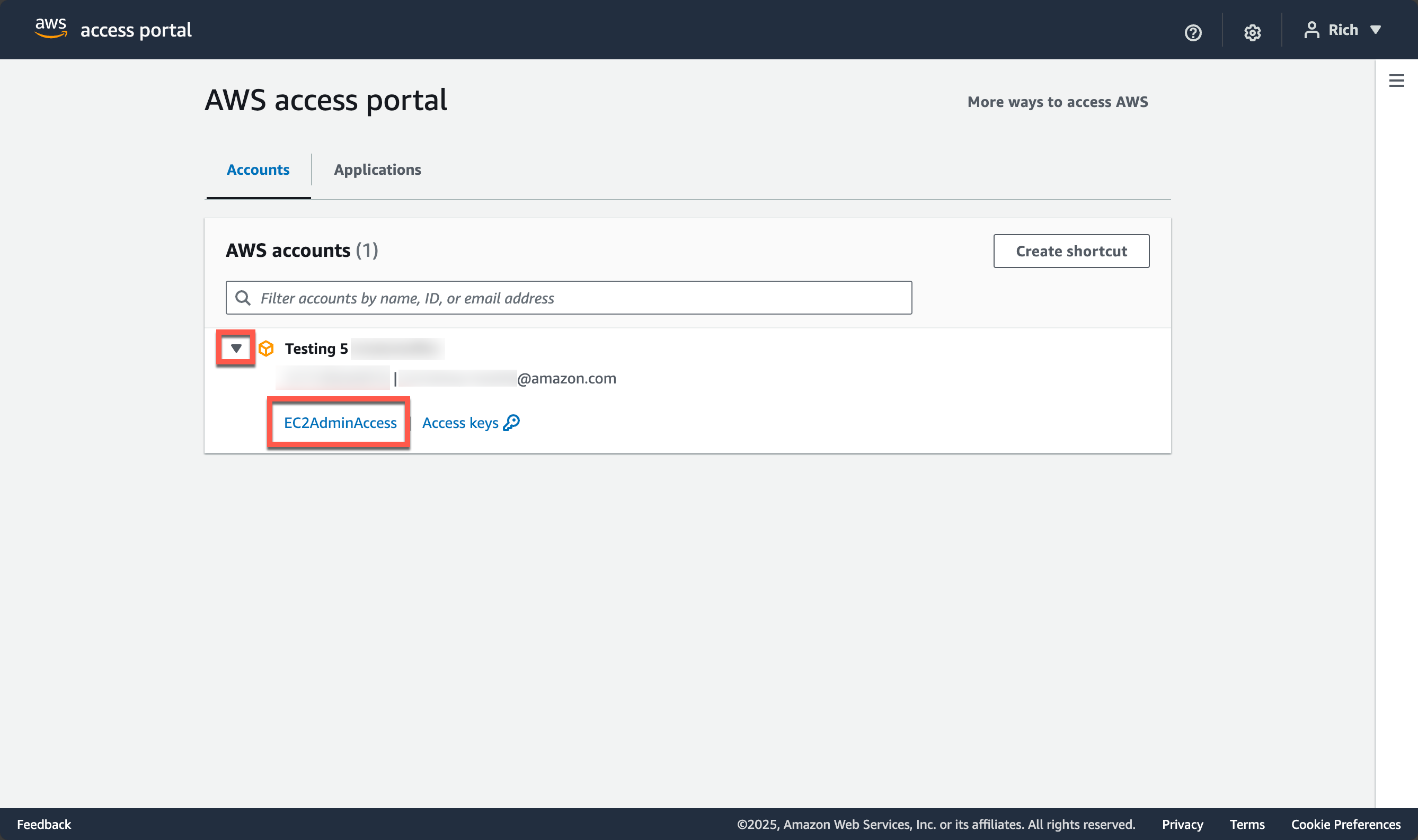
Task: Select the Accounts tab
Action: [x=257, y=169]
